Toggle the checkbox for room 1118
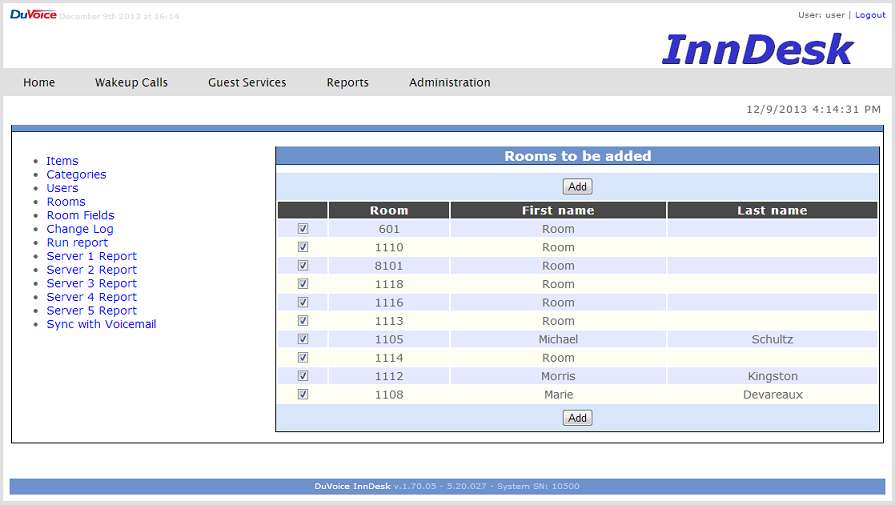Screen dimensions: 895x505 (303, 284)
